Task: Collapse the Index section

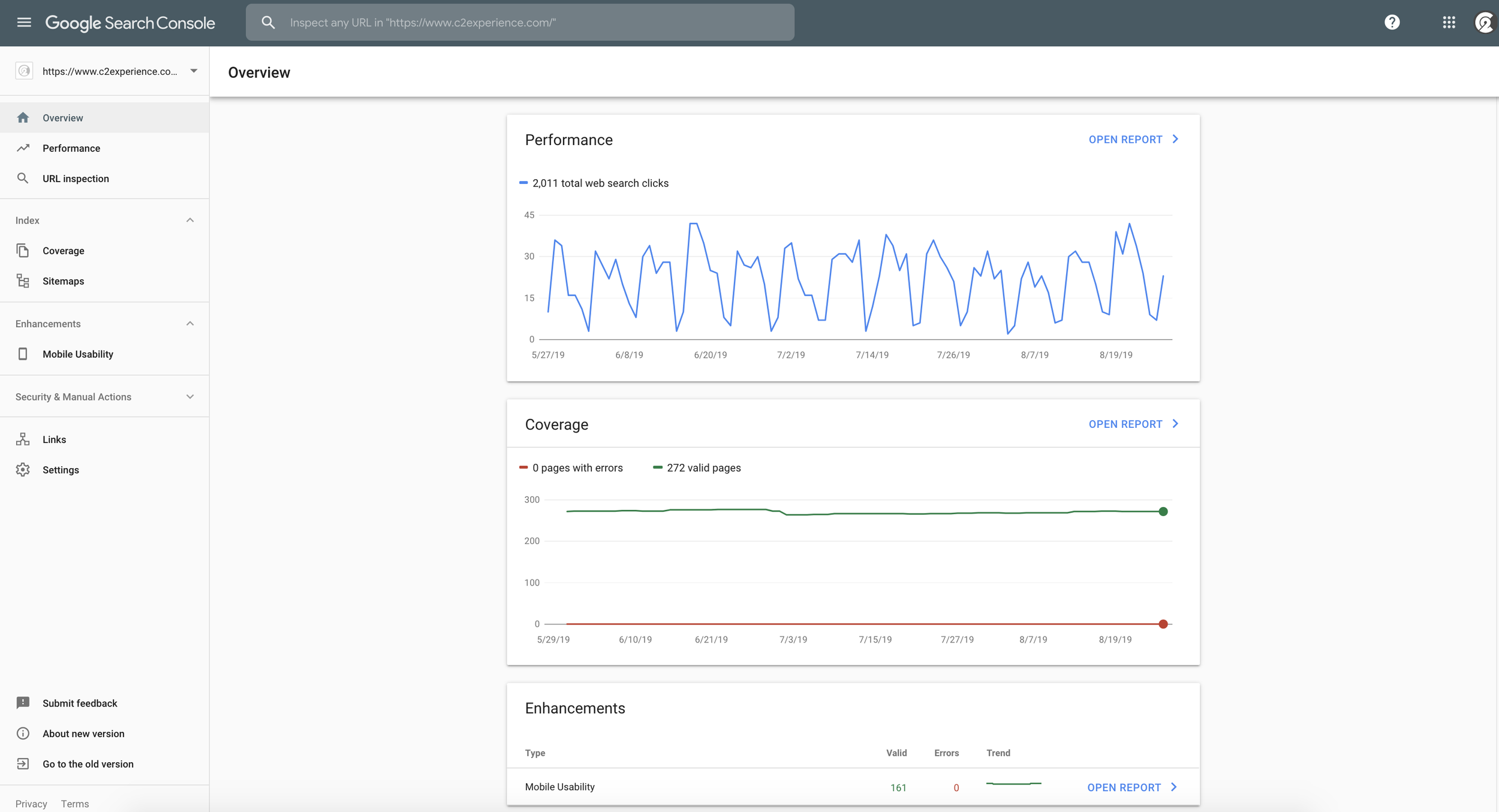Action: click(x=190, y=221)
